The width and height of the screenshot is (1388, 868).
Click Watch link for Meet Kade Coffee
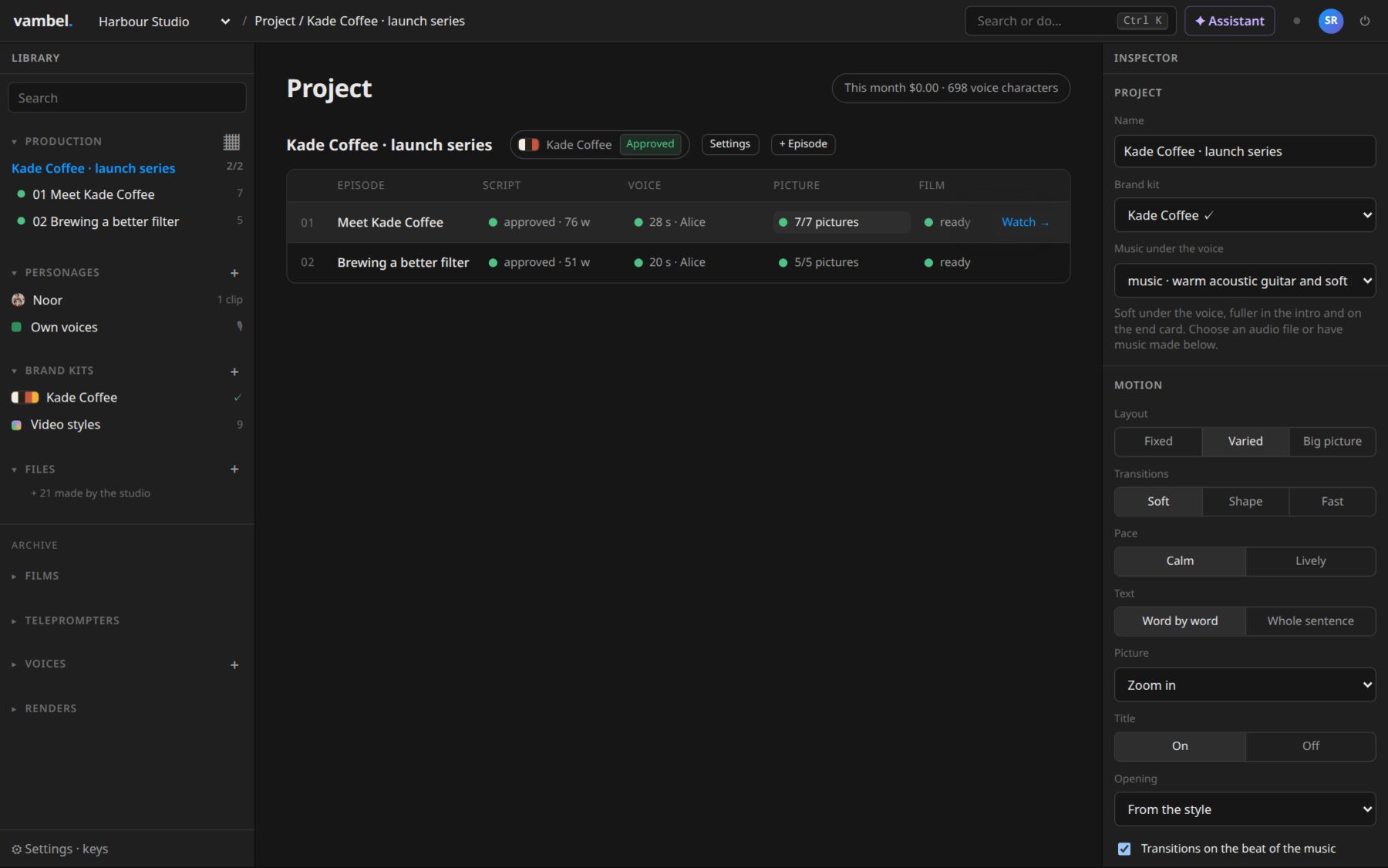[1025, 222]
